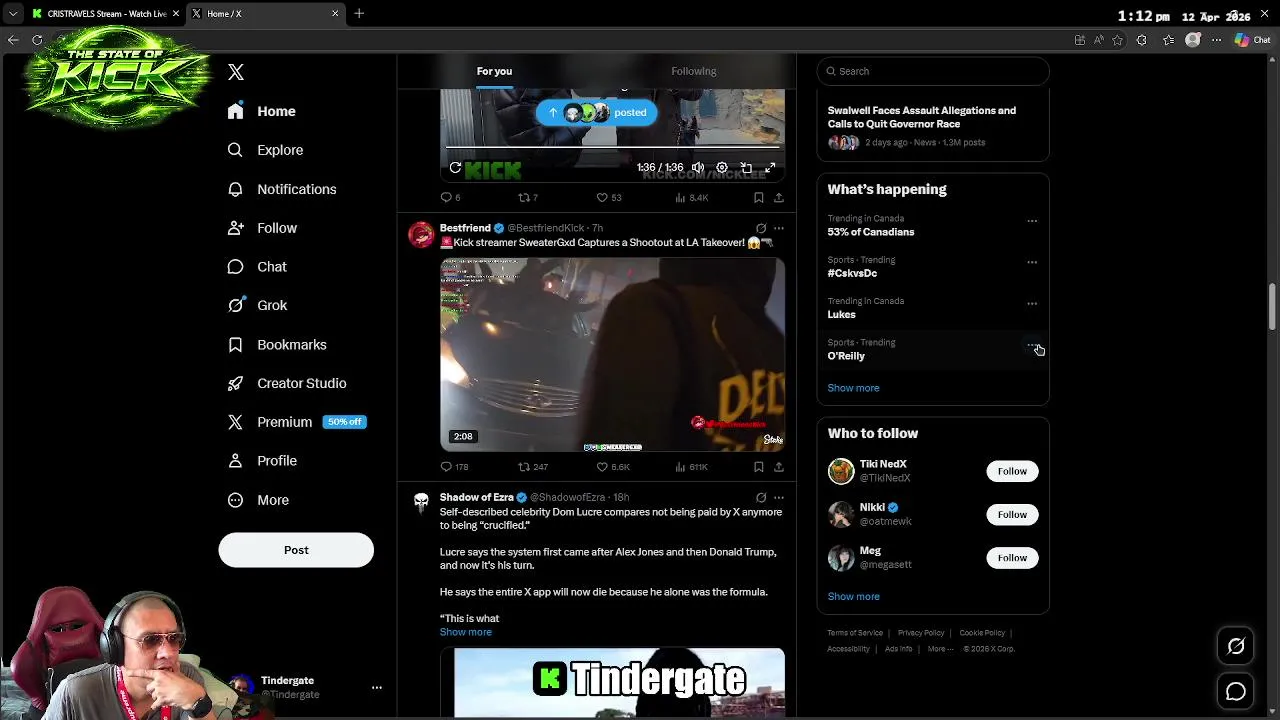Switch to the Following tab
Viewport: 1280px width, 720px height.
(x=693, y=71)
